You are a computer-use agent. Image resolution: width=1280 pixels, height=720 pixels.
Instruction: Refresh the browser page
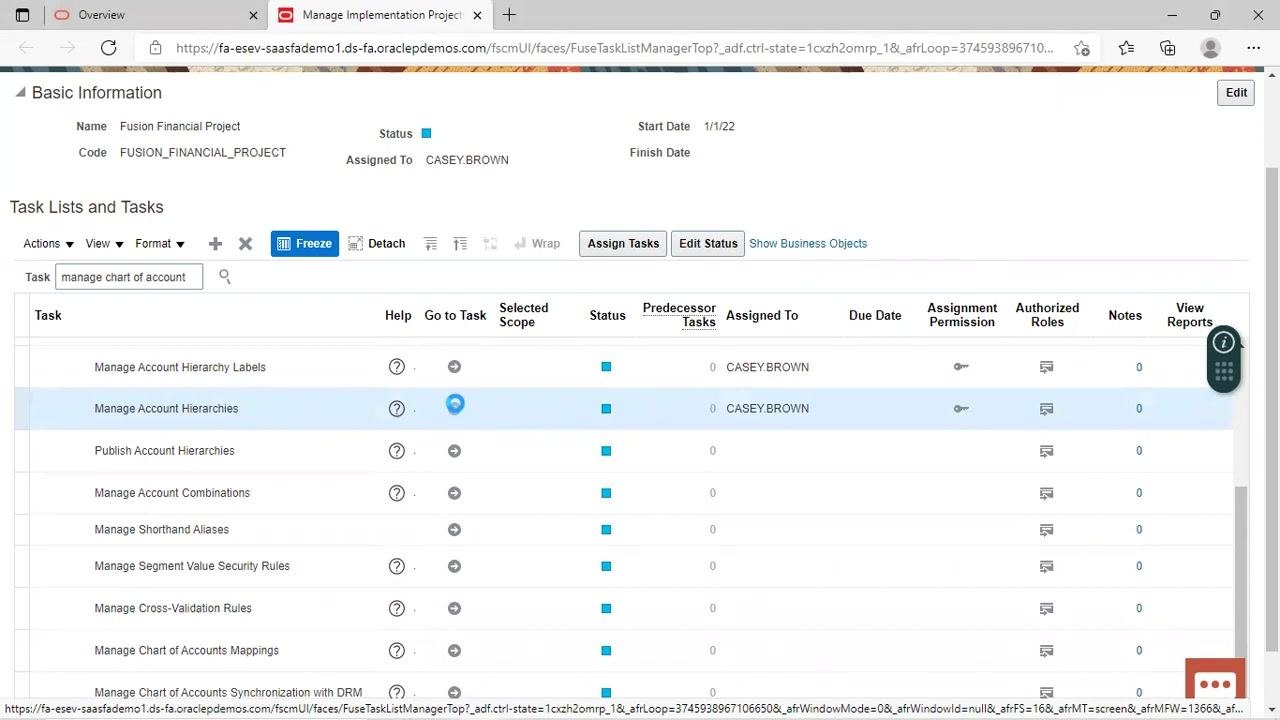point(109,48)
